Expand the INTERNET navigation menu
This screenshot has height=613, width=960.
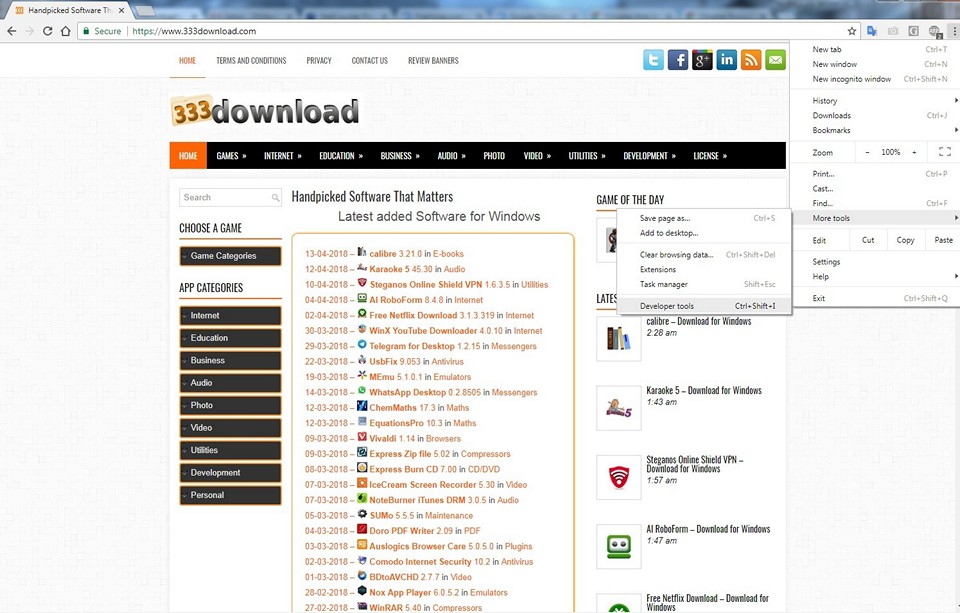[x=282, y=156]
